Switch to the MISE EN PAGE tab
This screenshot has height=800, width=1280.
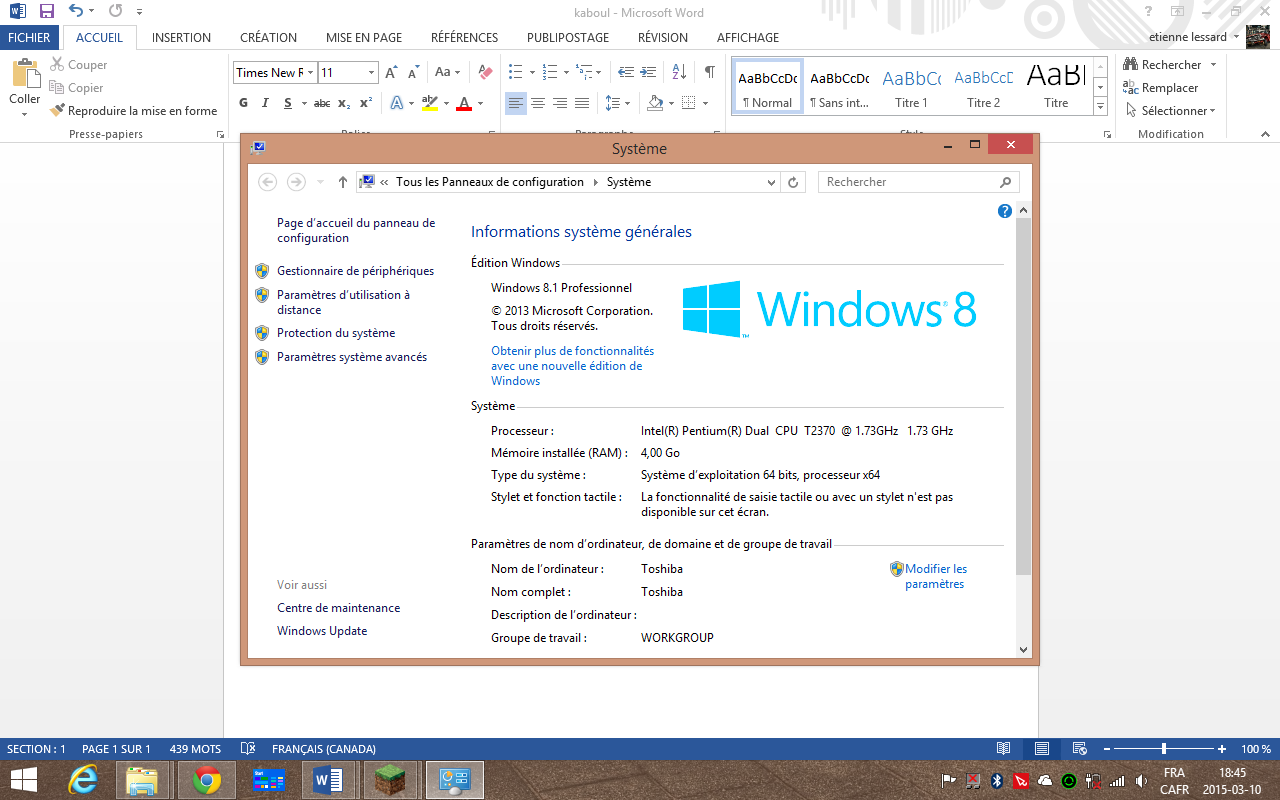[x=364, y=37]
